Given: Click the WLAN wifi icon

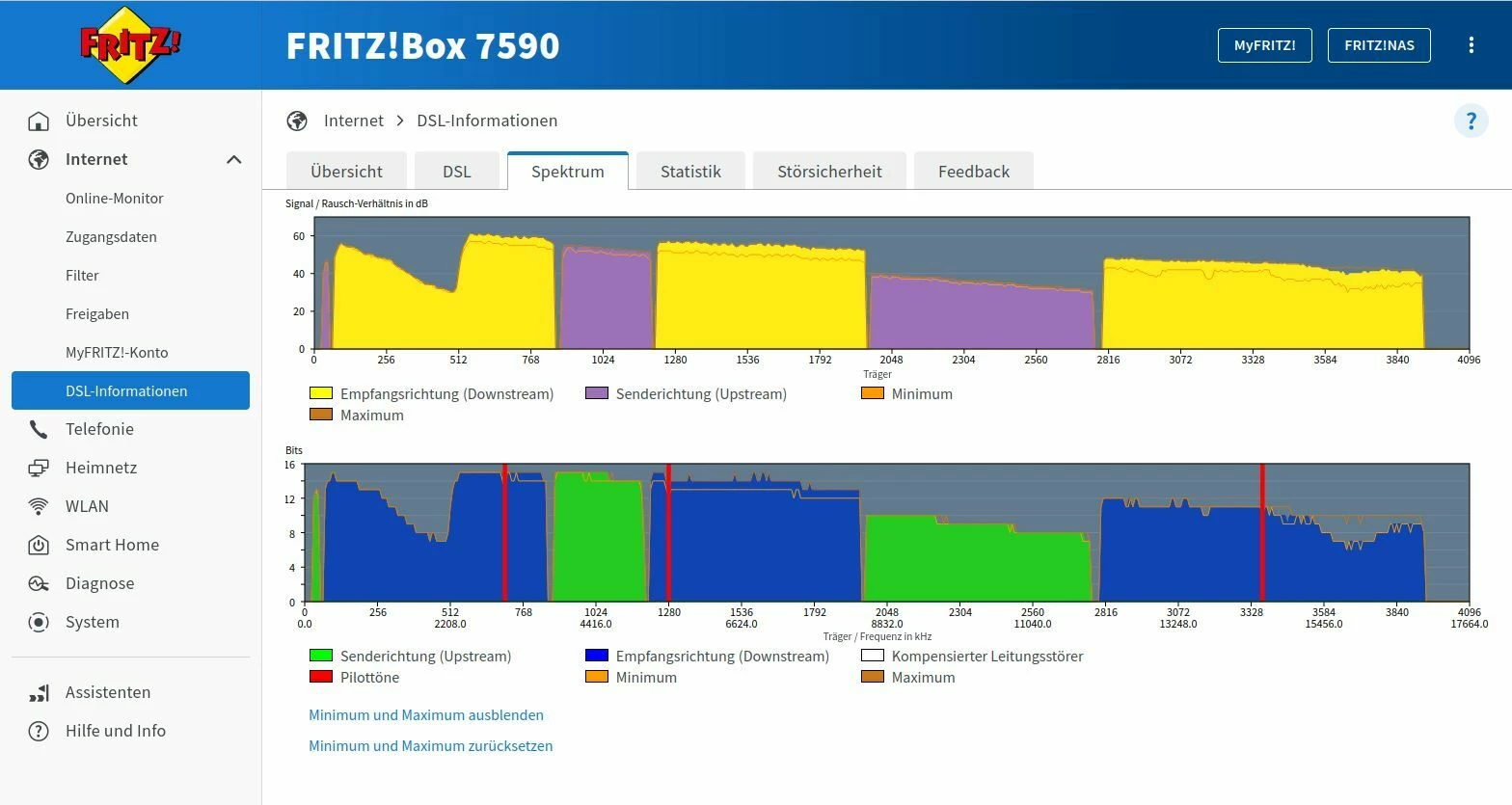Looking at the screenshot, I should (x=39, y=506).
